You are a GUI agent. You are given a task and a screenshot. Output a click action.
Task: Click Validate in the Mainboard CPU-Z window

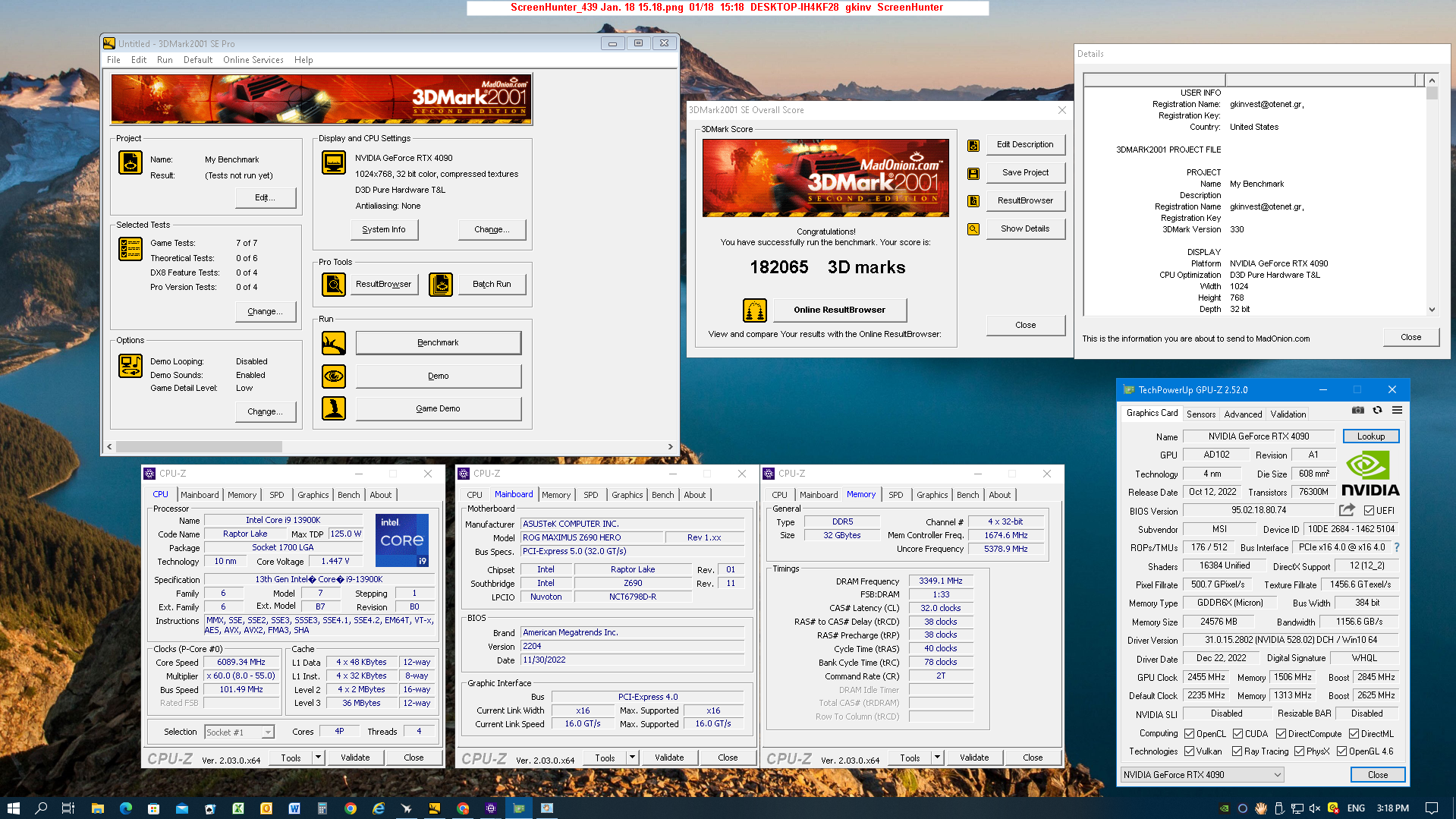[x=668, y=758]
